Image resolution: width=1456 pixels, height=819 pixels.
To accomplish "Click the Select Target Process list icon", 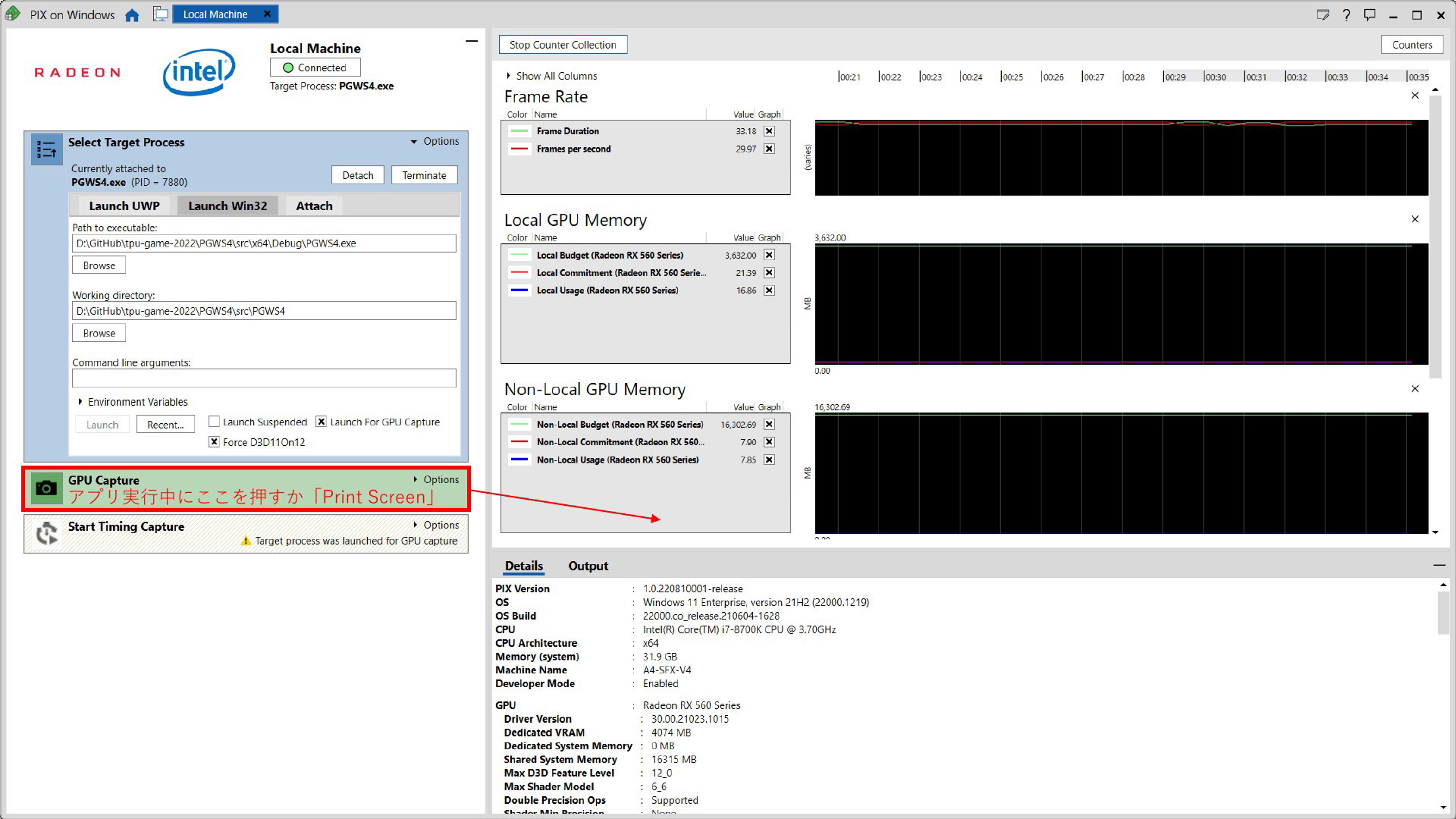I will (x=46, y=149).
